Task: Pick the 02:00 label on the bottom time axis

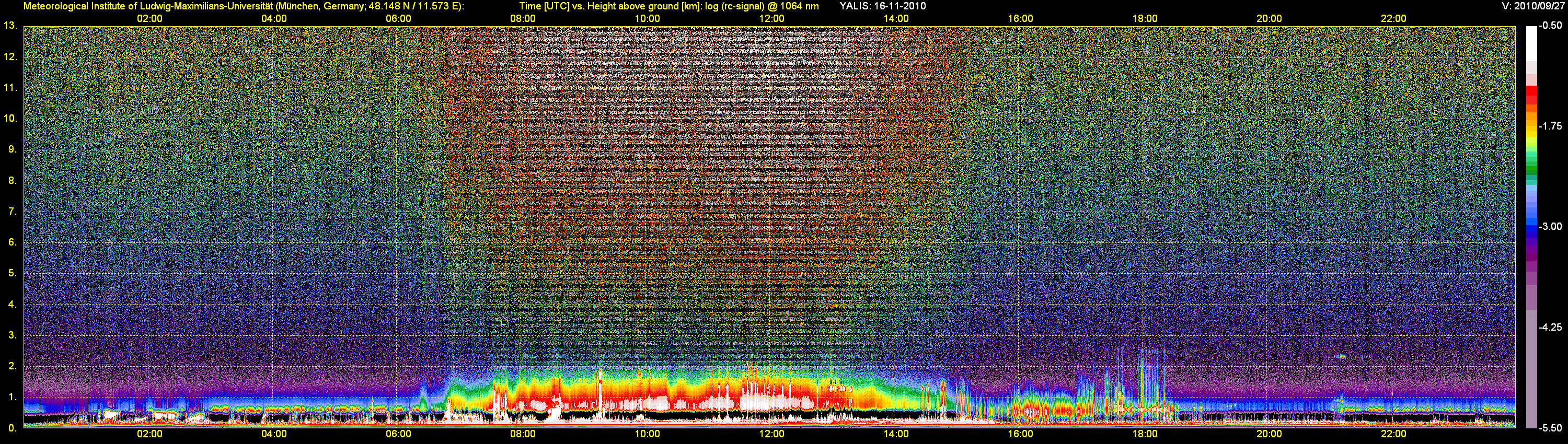Action: pos(149,434)
